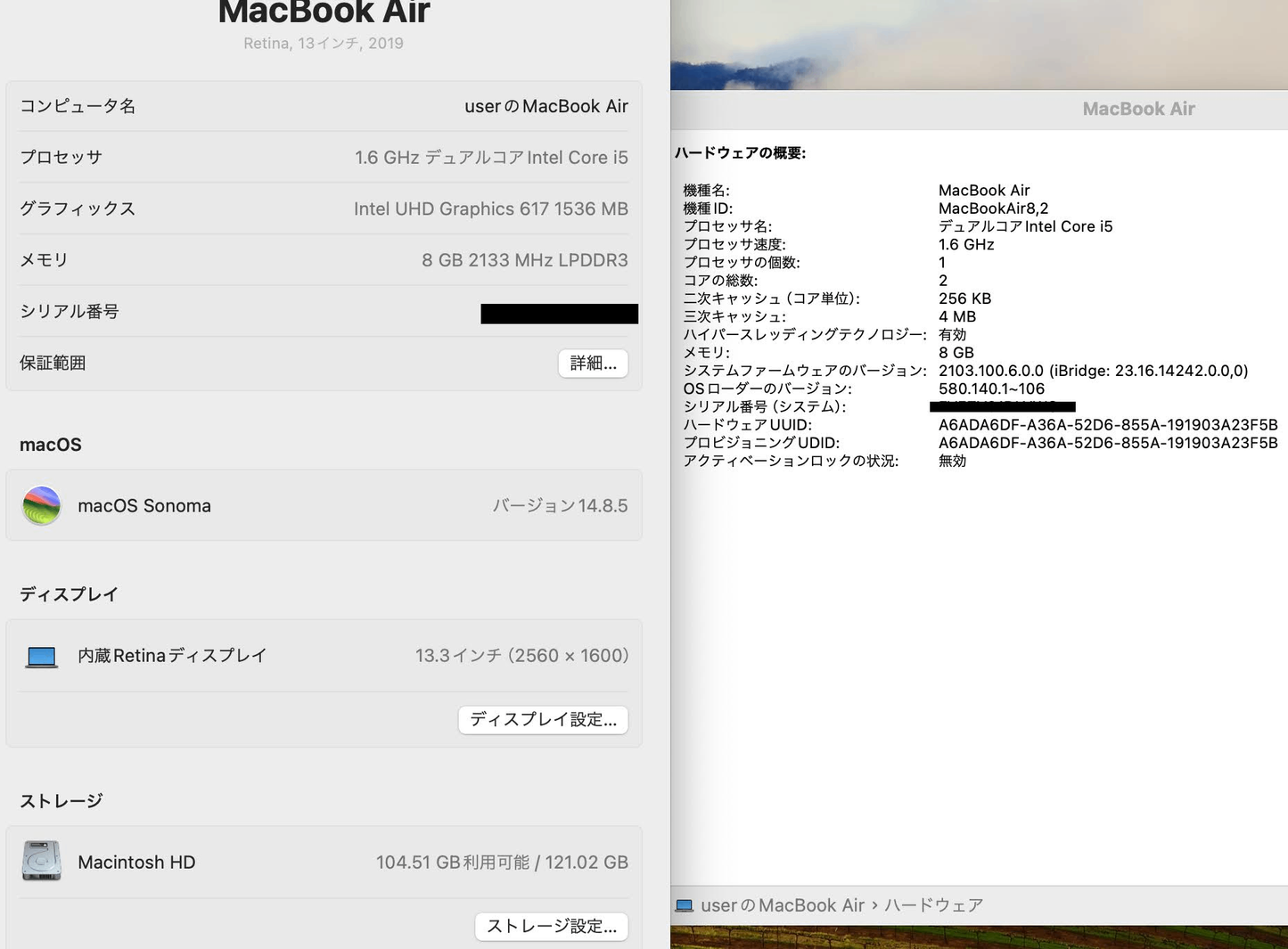
Task: Click OS loader version 580.140.1~106
Action: tap(991, 389)
